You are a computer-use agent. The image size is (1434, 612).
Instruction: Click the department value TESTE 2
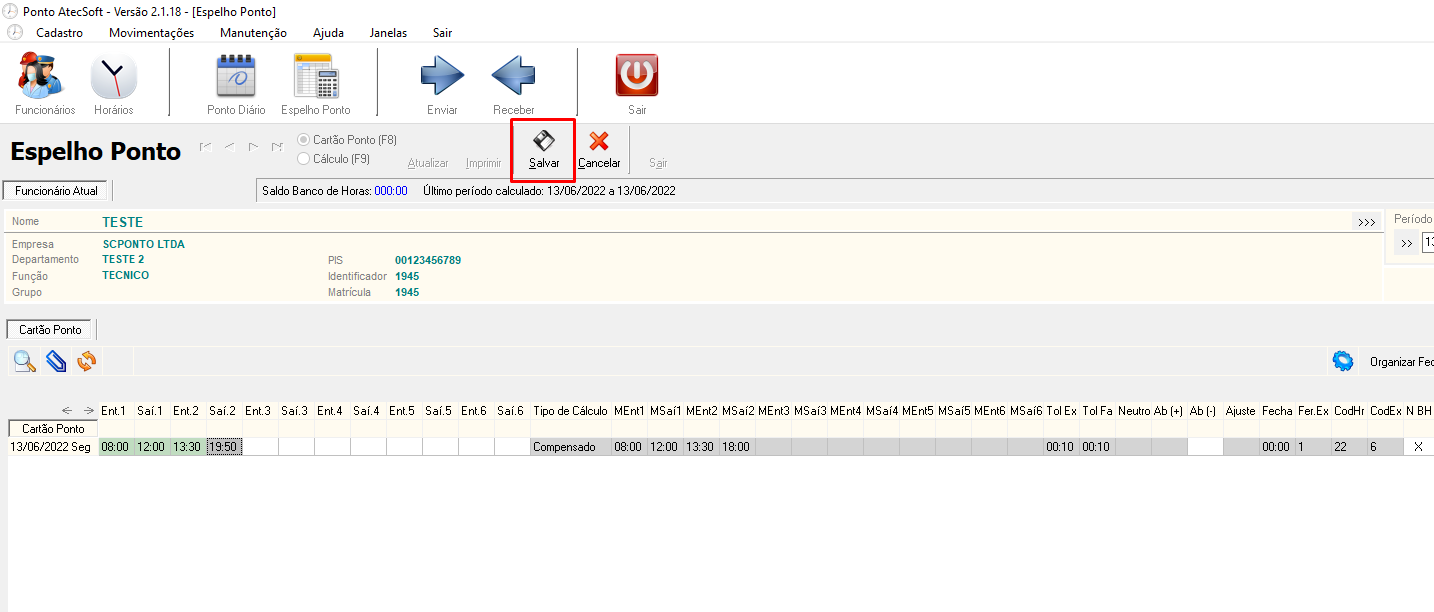(124, 260)
